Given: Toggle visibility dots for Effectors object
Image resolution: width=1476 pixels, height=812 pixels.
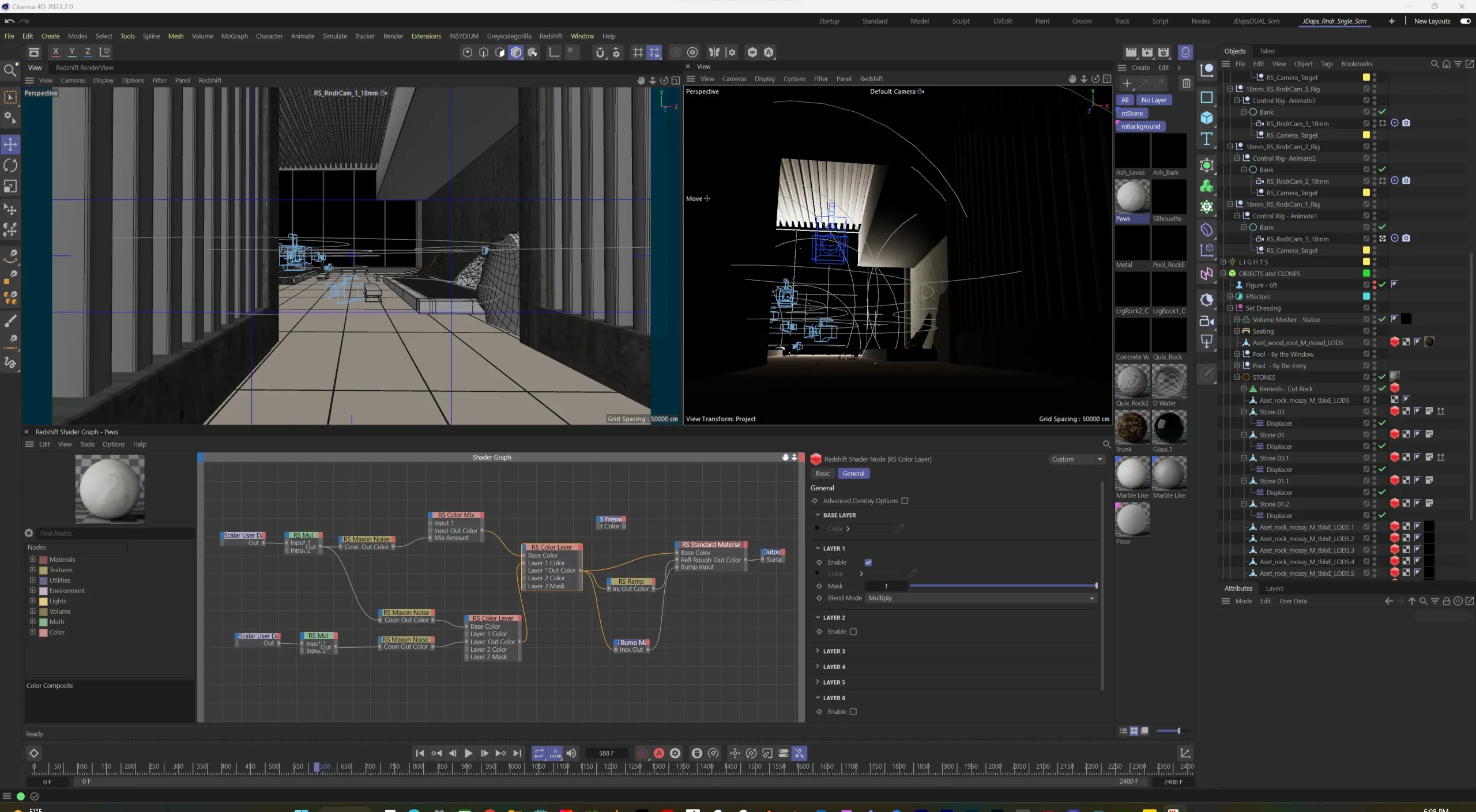Looking at the screenshot, I should click(x=1375, y=297).
